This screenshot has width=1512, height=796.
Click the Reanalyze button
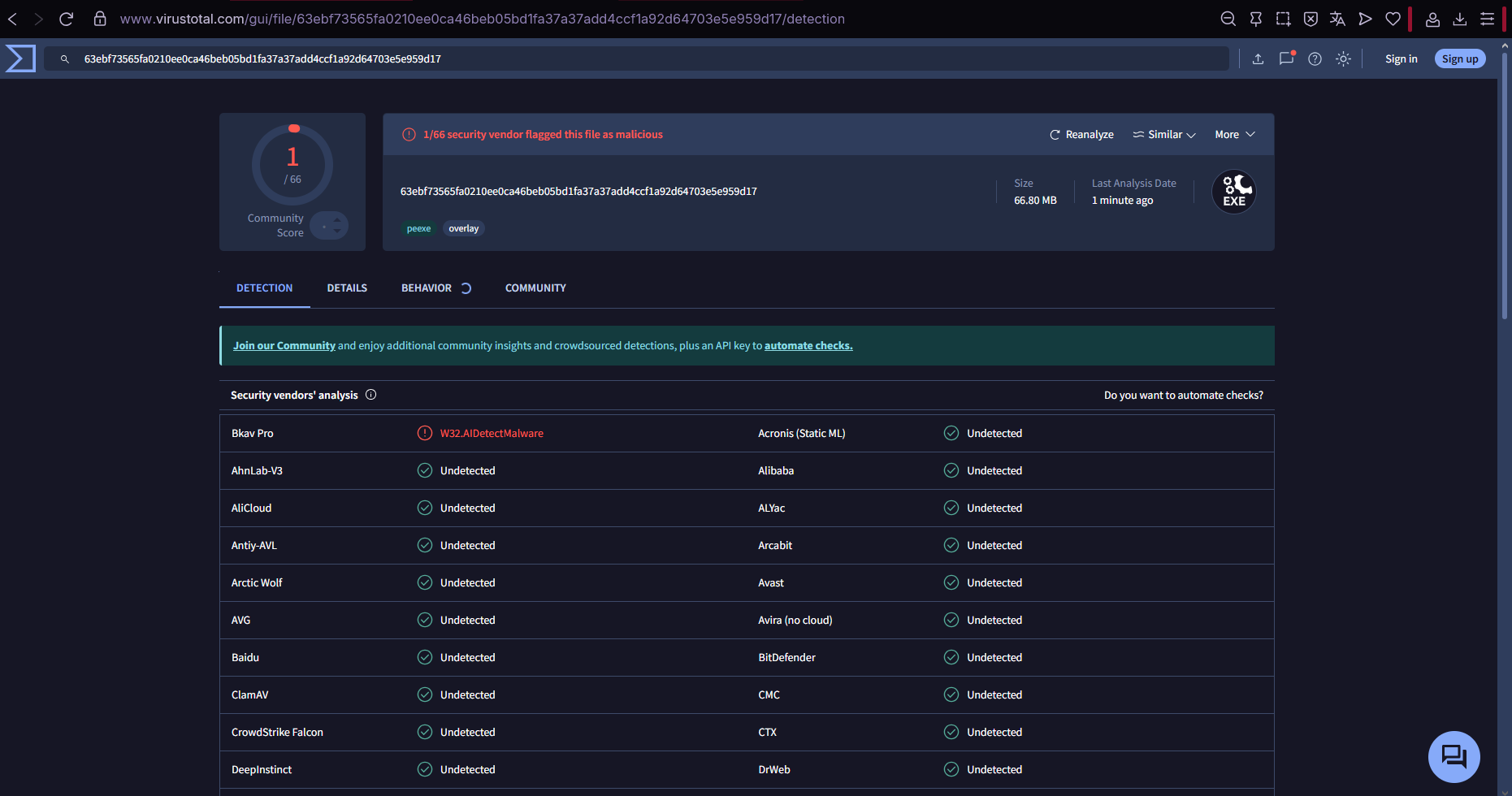click(1081, 135)
